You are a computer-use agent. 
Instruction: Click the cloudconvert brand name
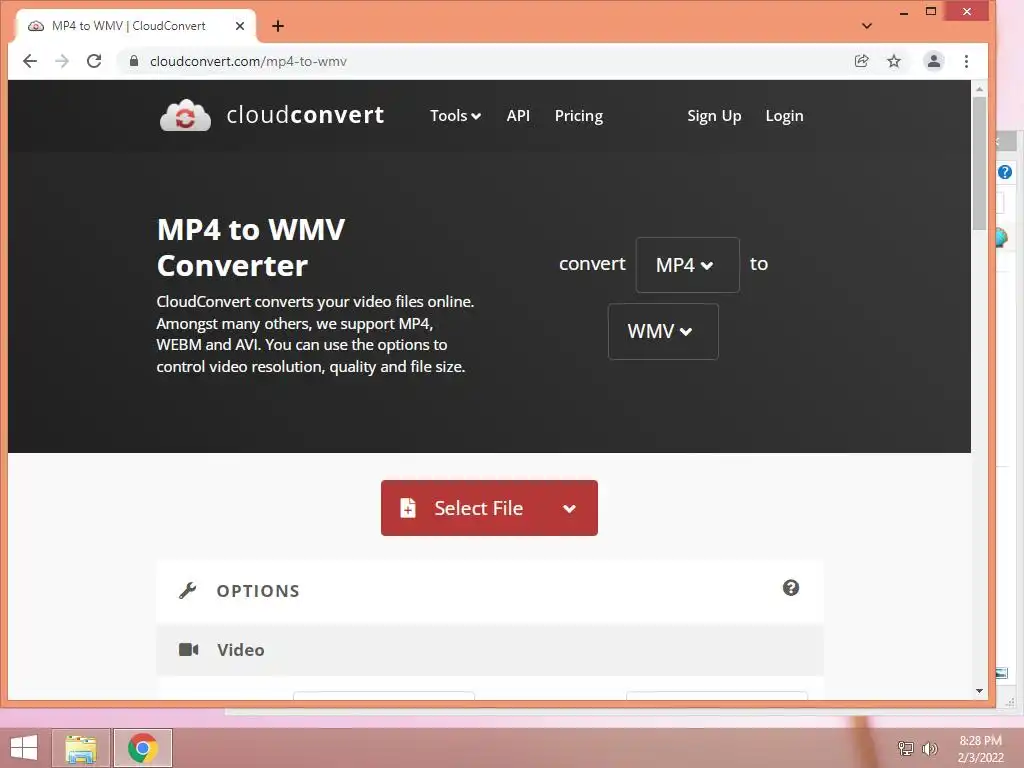(x=305, y=115)
